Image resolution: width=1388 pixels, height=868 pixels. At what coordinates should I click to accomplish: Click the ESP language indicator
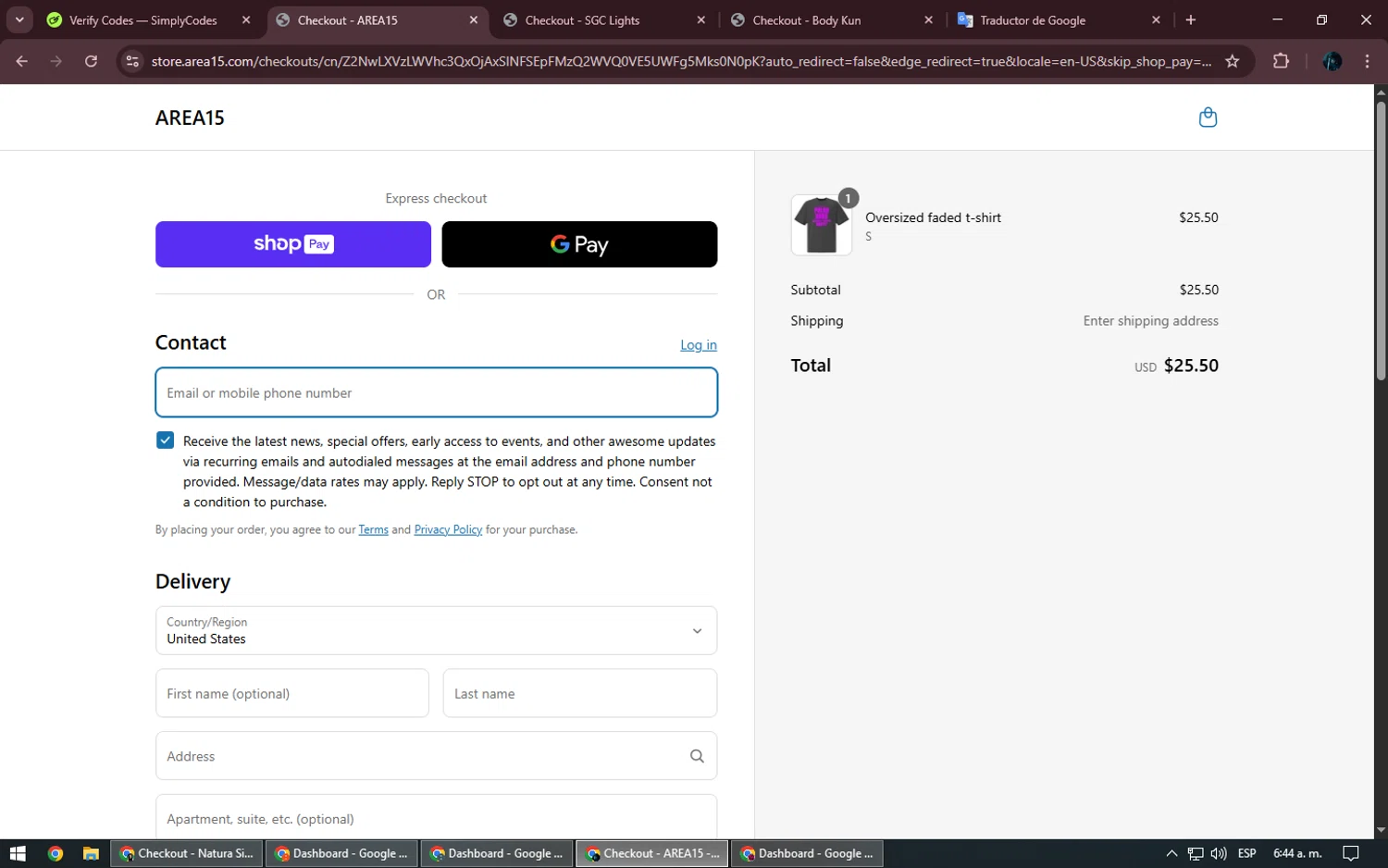pyautogui.click(x=1247, y=853)
